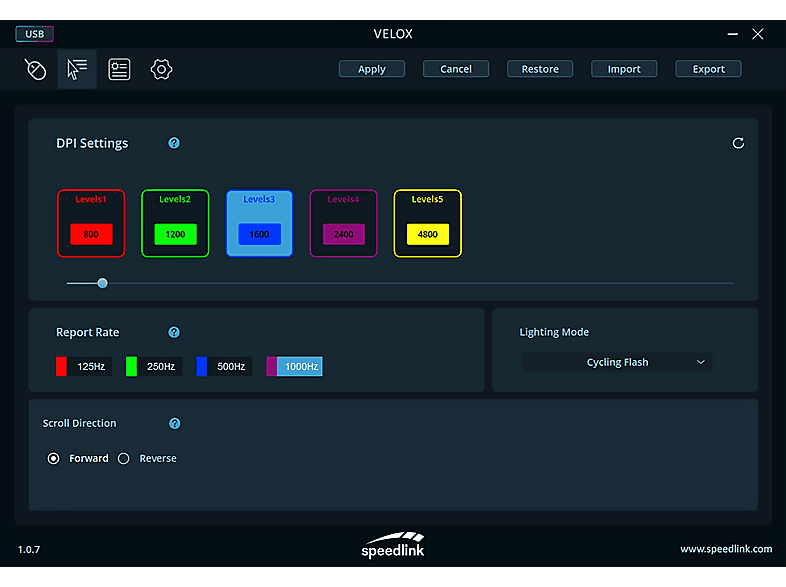Open the gear settings tab
The width and height of the screenshot is (786, 587).
click(161, 69)
